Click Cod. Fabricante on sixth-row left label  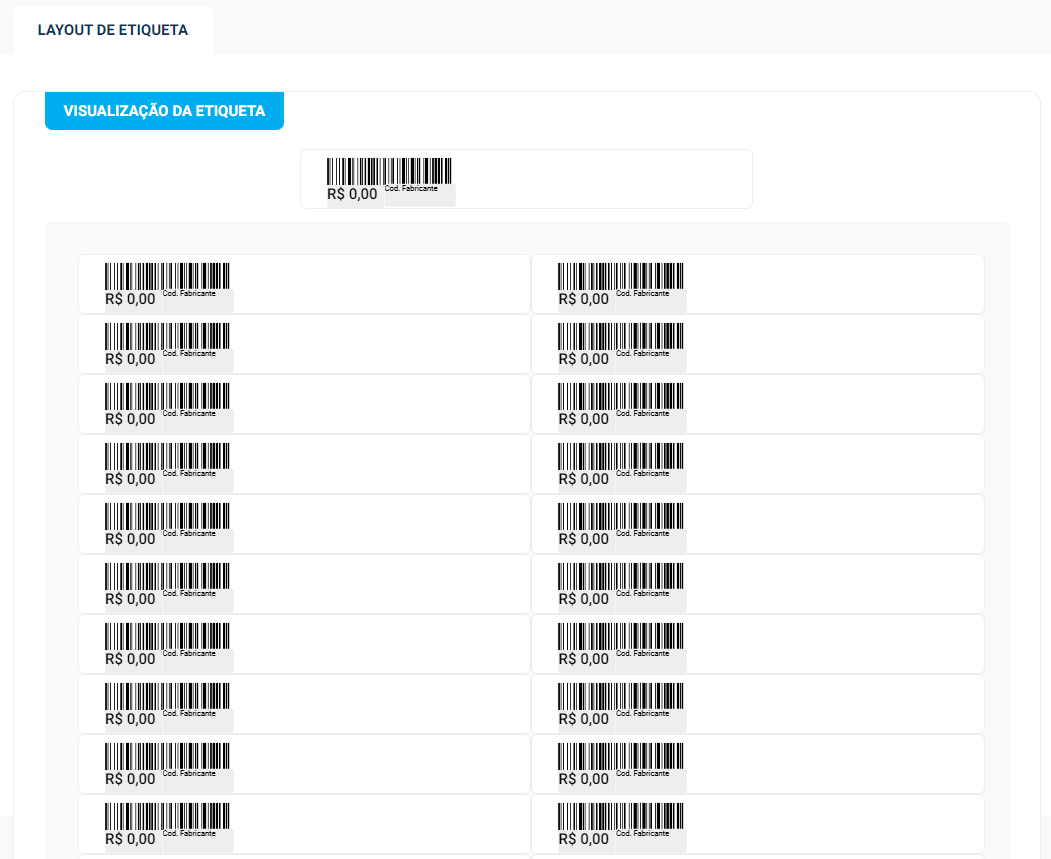[x=189, y=593]
